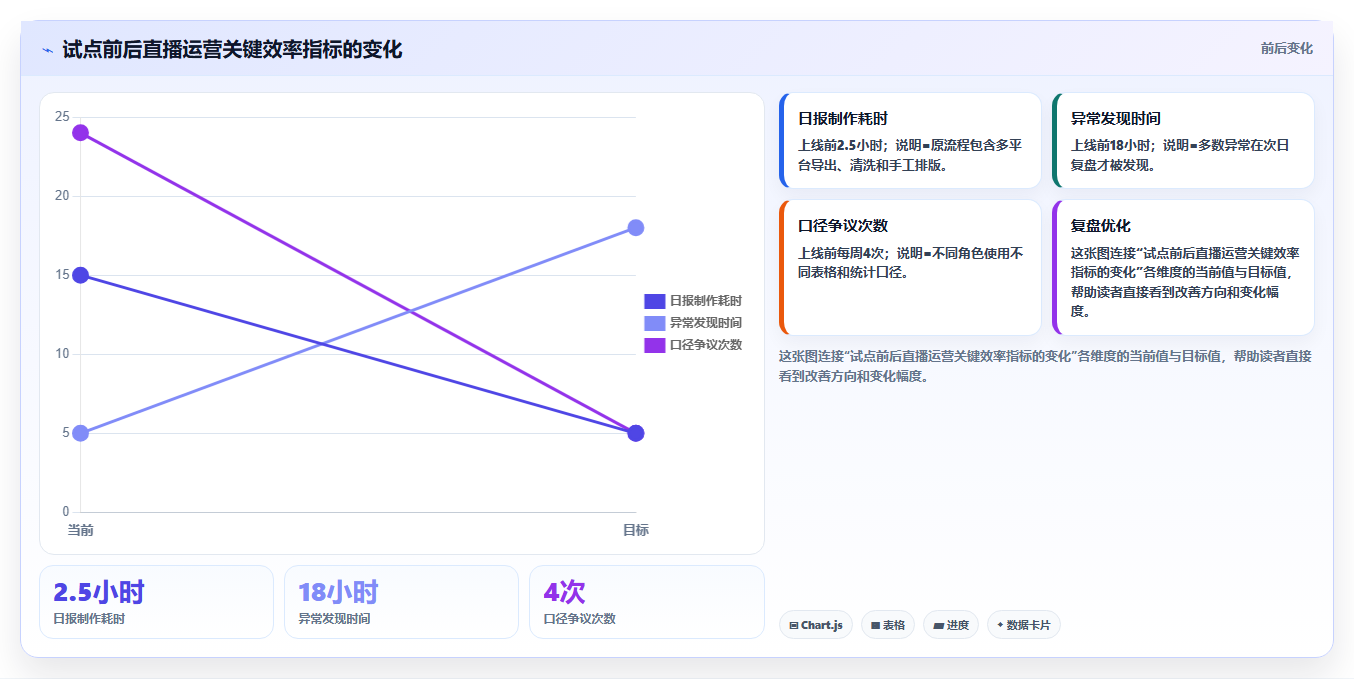This screenshot has width=1354, height=679.
Task: Click the 日报制作耗时 data point at 15
Action: pos(81,275)
